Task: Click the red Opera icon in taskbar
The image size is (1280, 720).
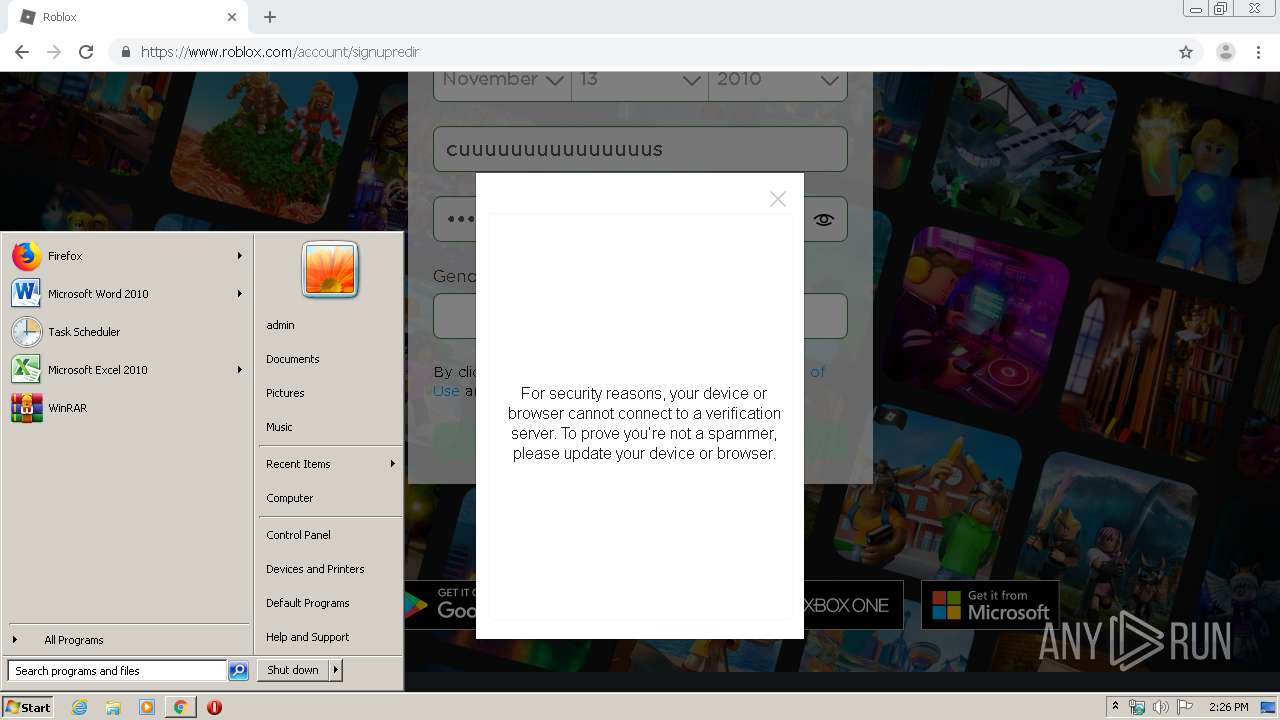Action: point(214,707)
